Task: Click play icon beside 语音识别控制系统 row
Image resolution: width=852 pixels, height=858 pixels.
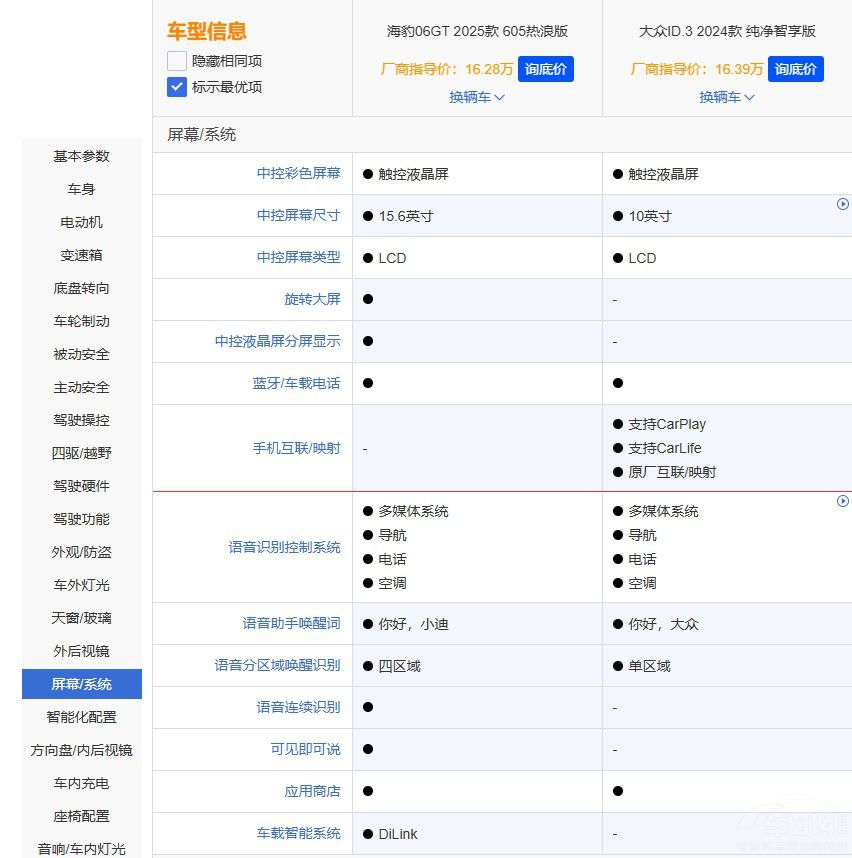Action: (x=842, y=501)
